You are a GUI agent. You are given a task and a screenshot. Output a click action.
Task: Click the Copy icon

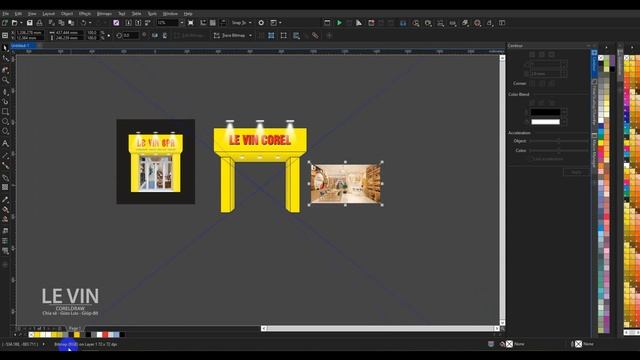(61, 23)
